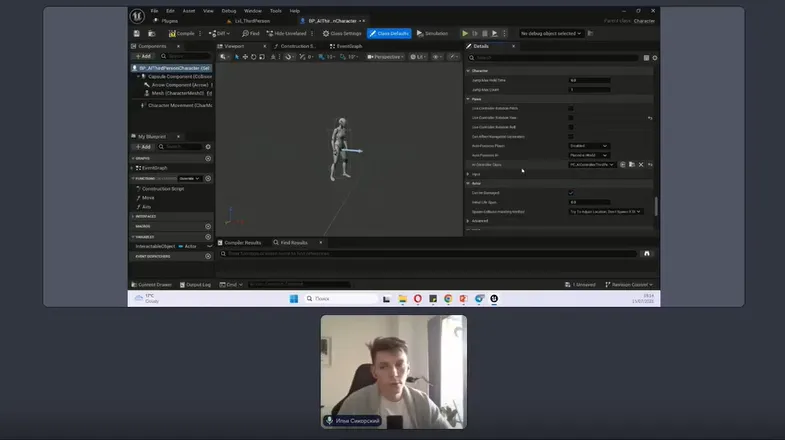
Task: Open the Window menu
Action: coord(252,10)
